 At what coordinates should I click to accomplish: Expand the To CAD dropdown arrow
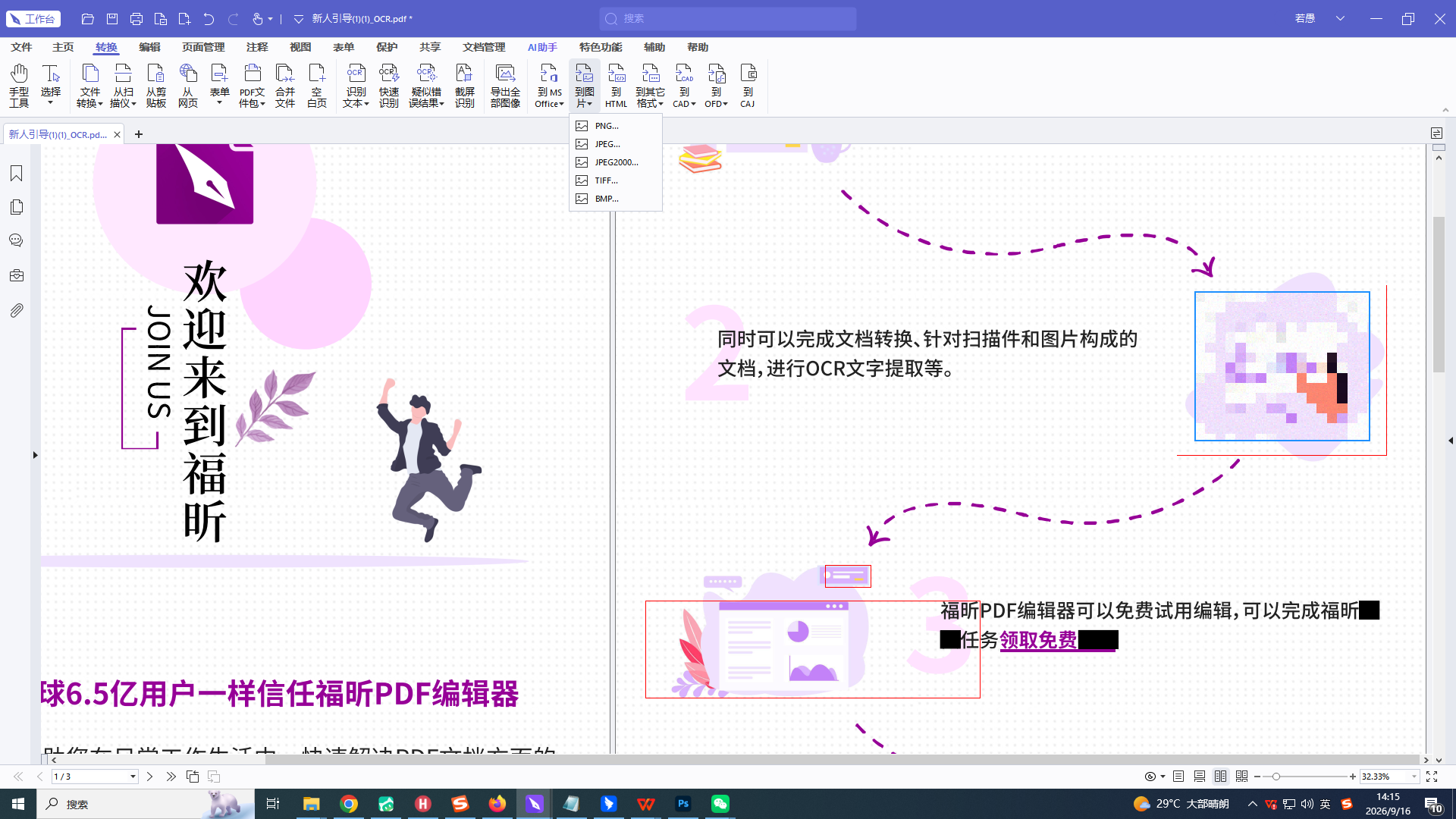tap(693, 105)
